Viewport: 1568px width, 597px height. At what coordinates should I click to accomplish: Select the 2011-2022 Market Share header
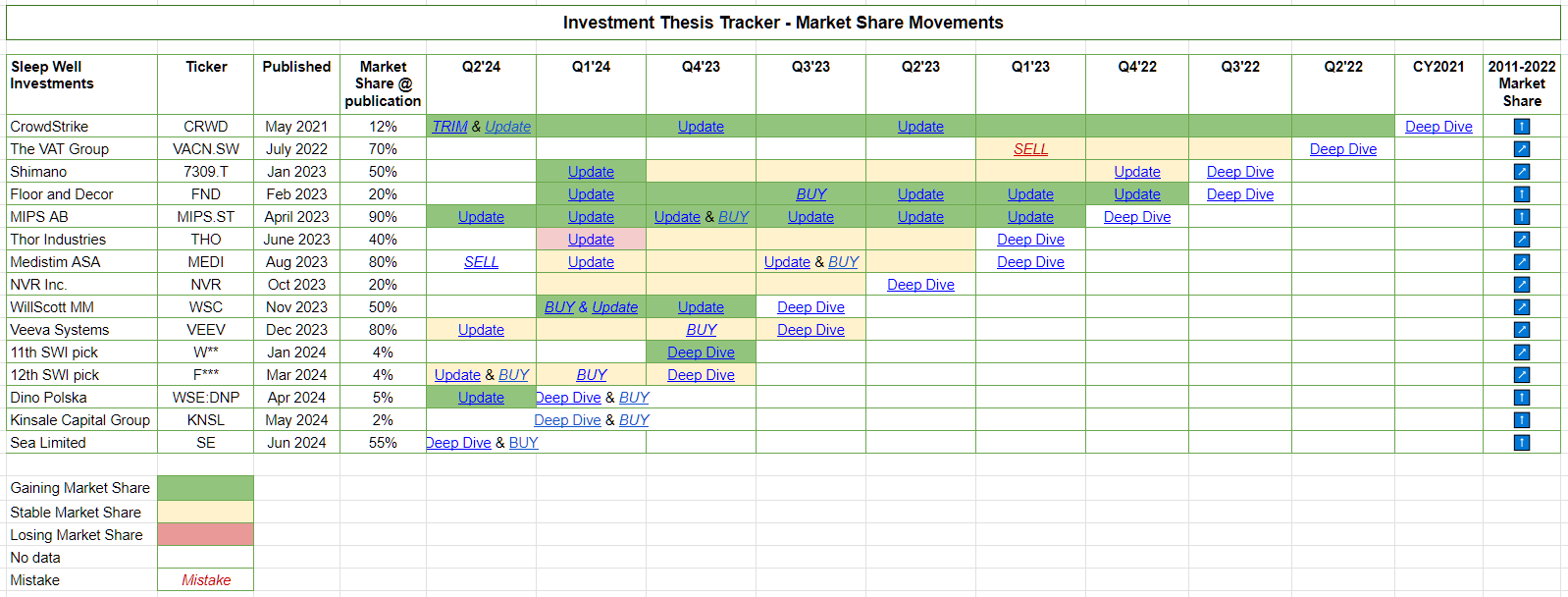pyautogui.click(x=1522, y=84)
